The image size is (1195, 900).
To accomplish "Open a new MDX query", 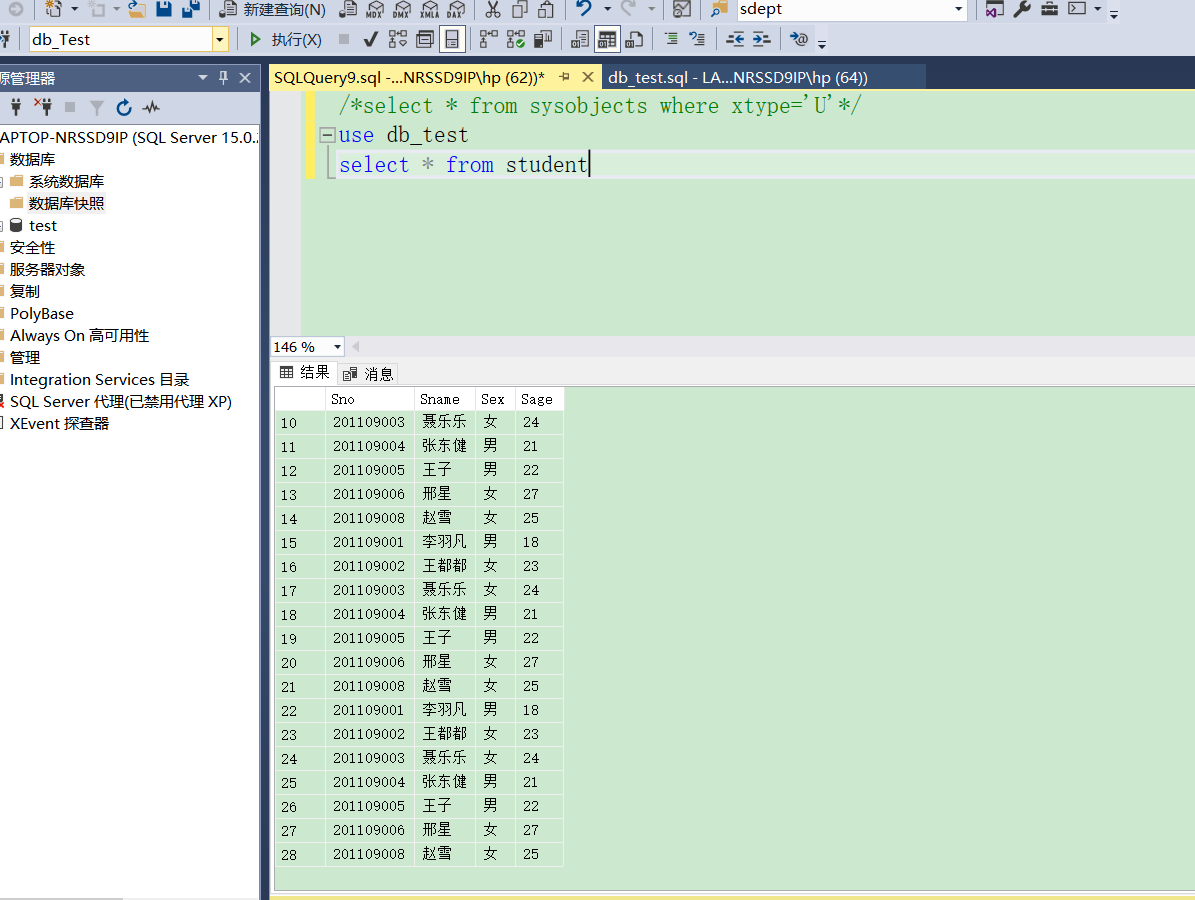I will coord(375,9).
